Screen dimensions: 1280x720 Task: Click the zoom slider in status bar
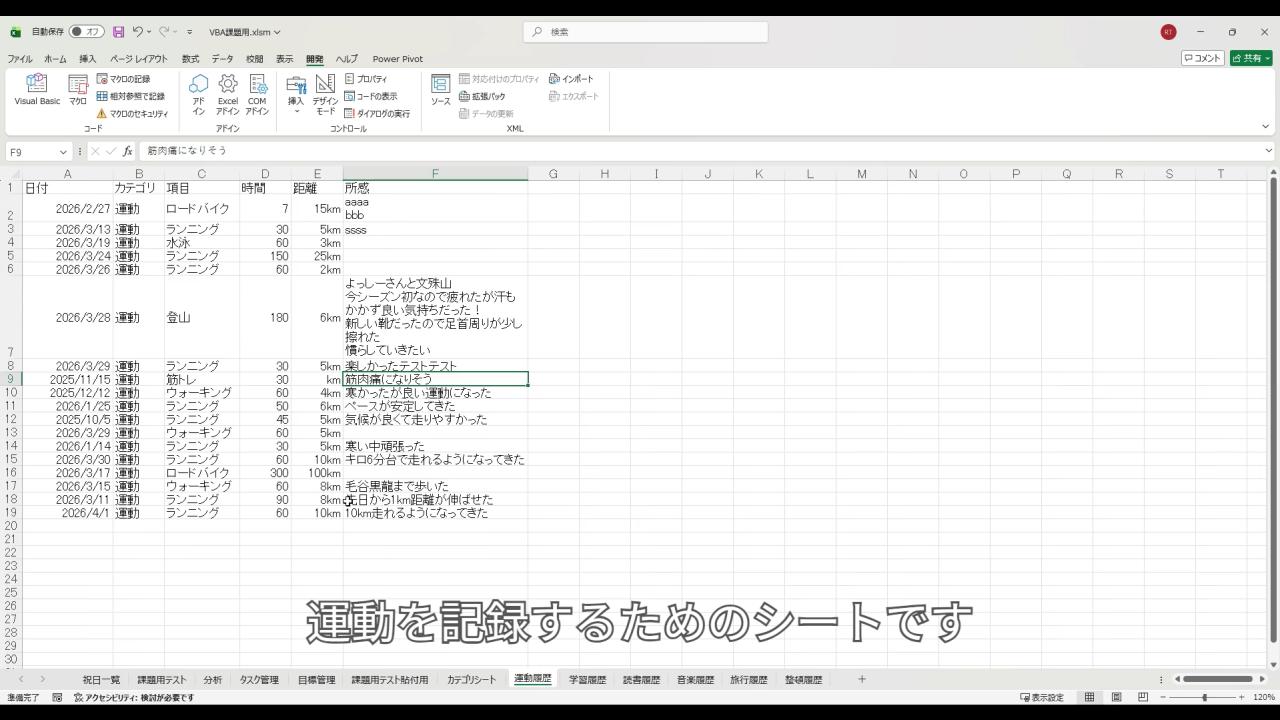pos(1204,697)
